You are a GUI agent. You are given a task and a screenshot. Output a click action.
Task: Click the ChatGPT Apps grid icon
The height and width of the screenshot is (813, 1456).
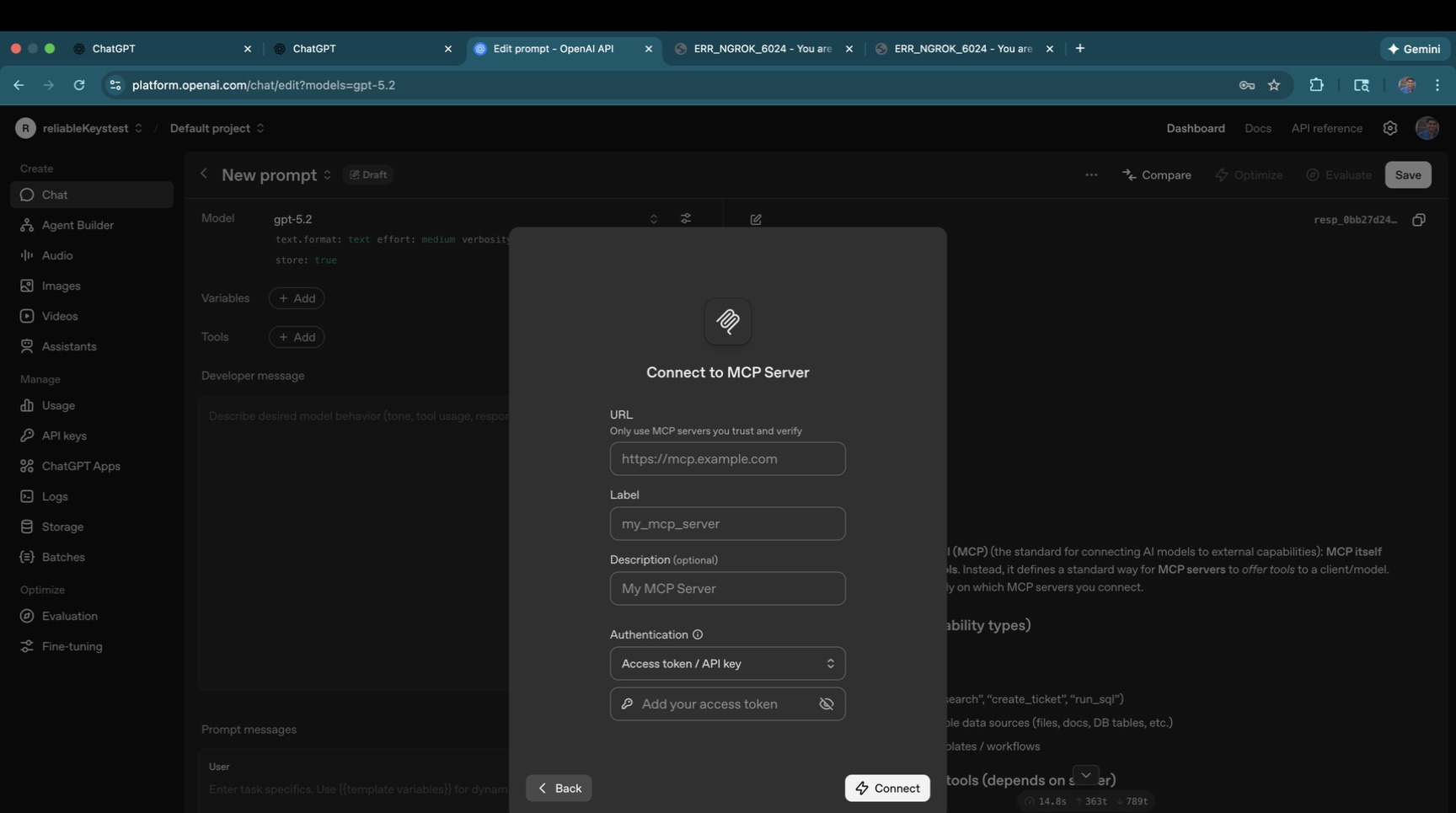tap(27, 466)
